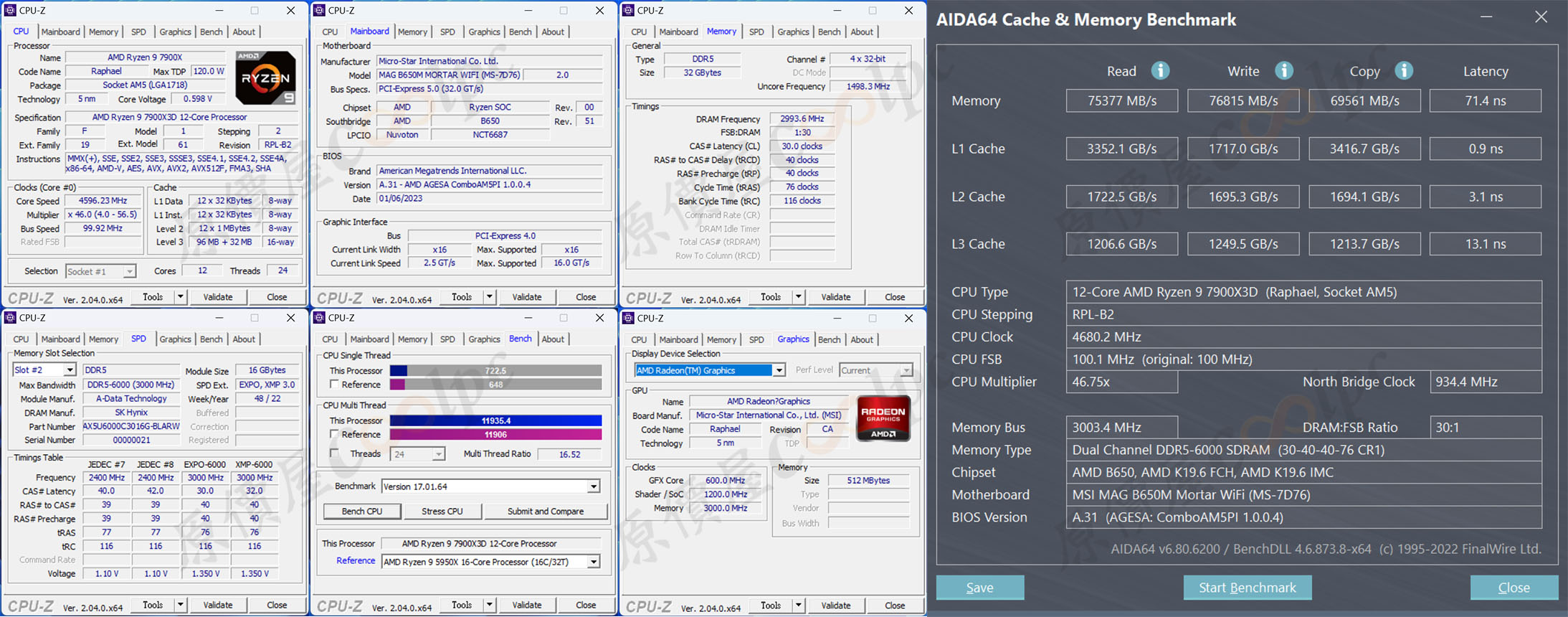
Task: Click the Save button in AIDA64
Action: 980,588
